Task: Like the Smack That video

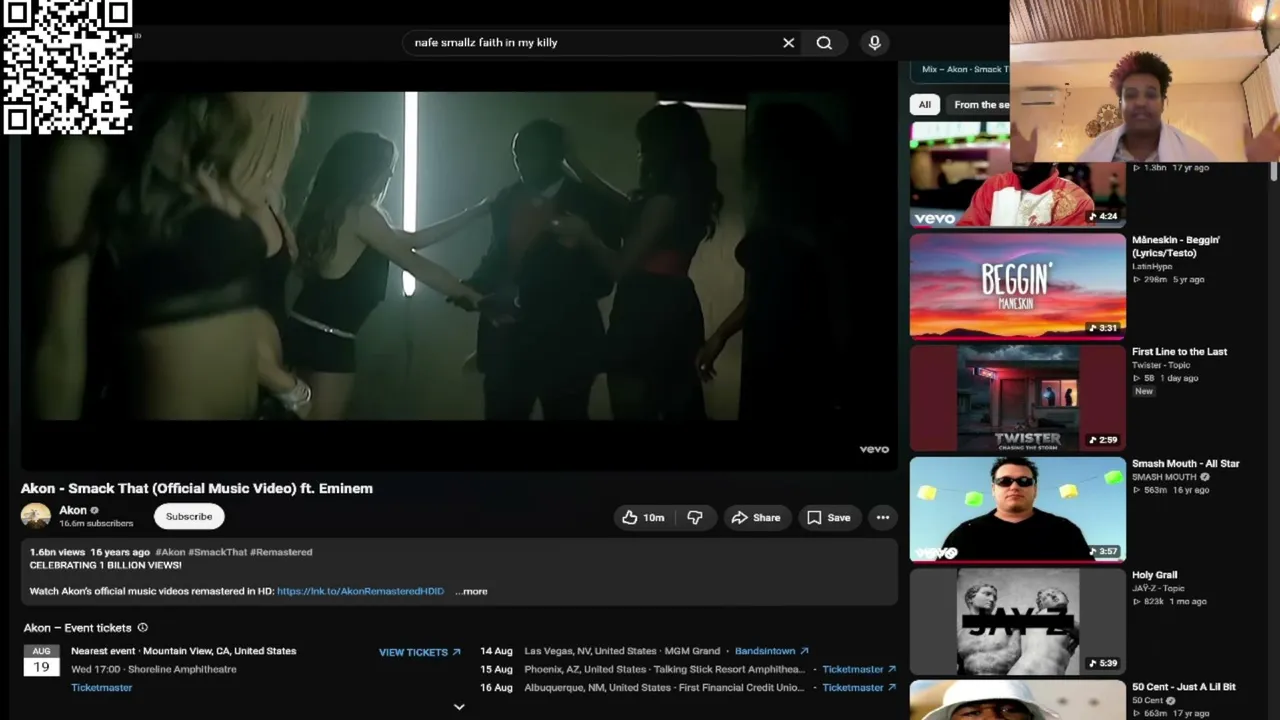Action: coord(643,517)
